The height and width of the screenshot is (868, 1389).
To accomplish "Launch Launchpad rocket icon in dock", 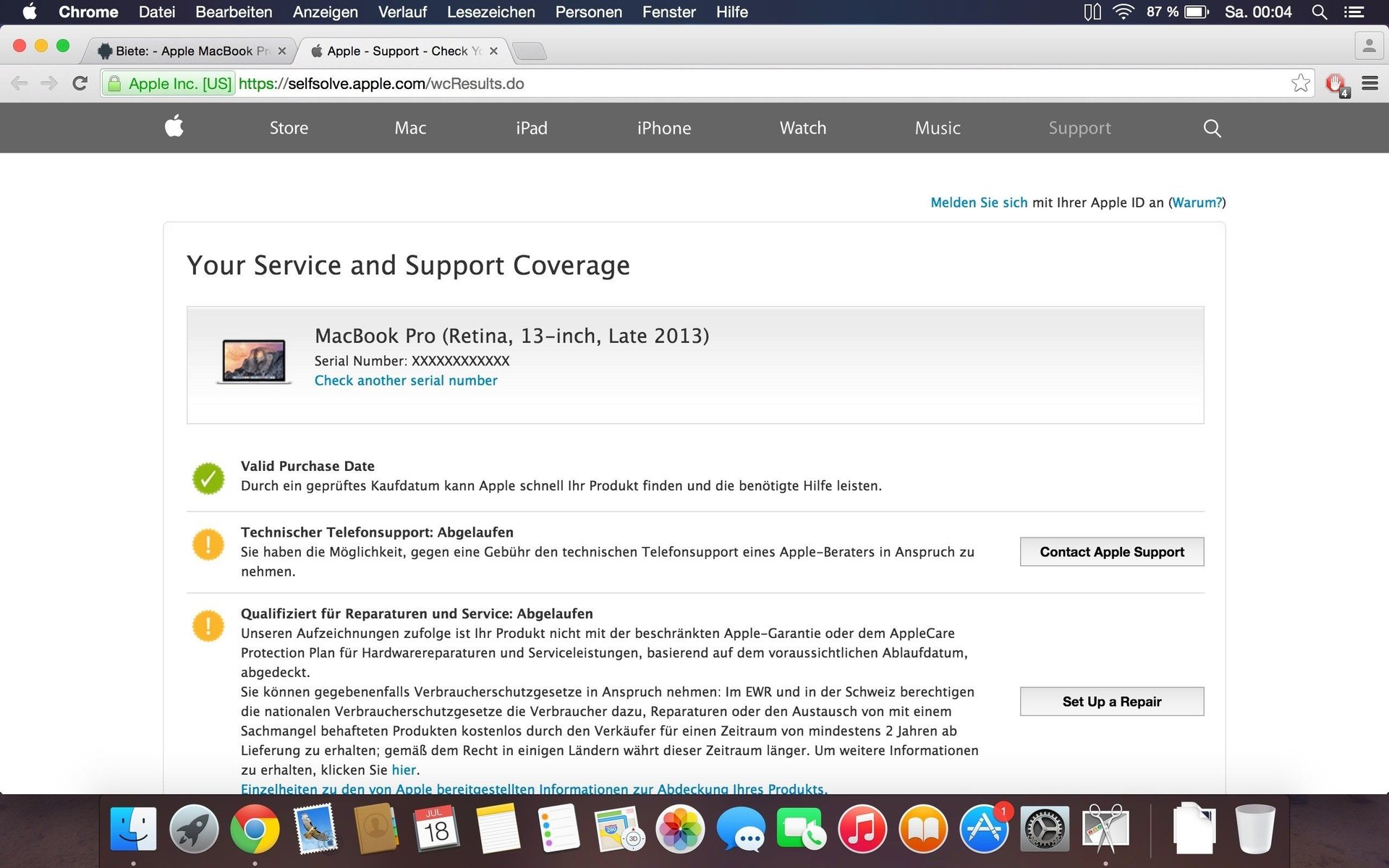I will pos(194,829).
